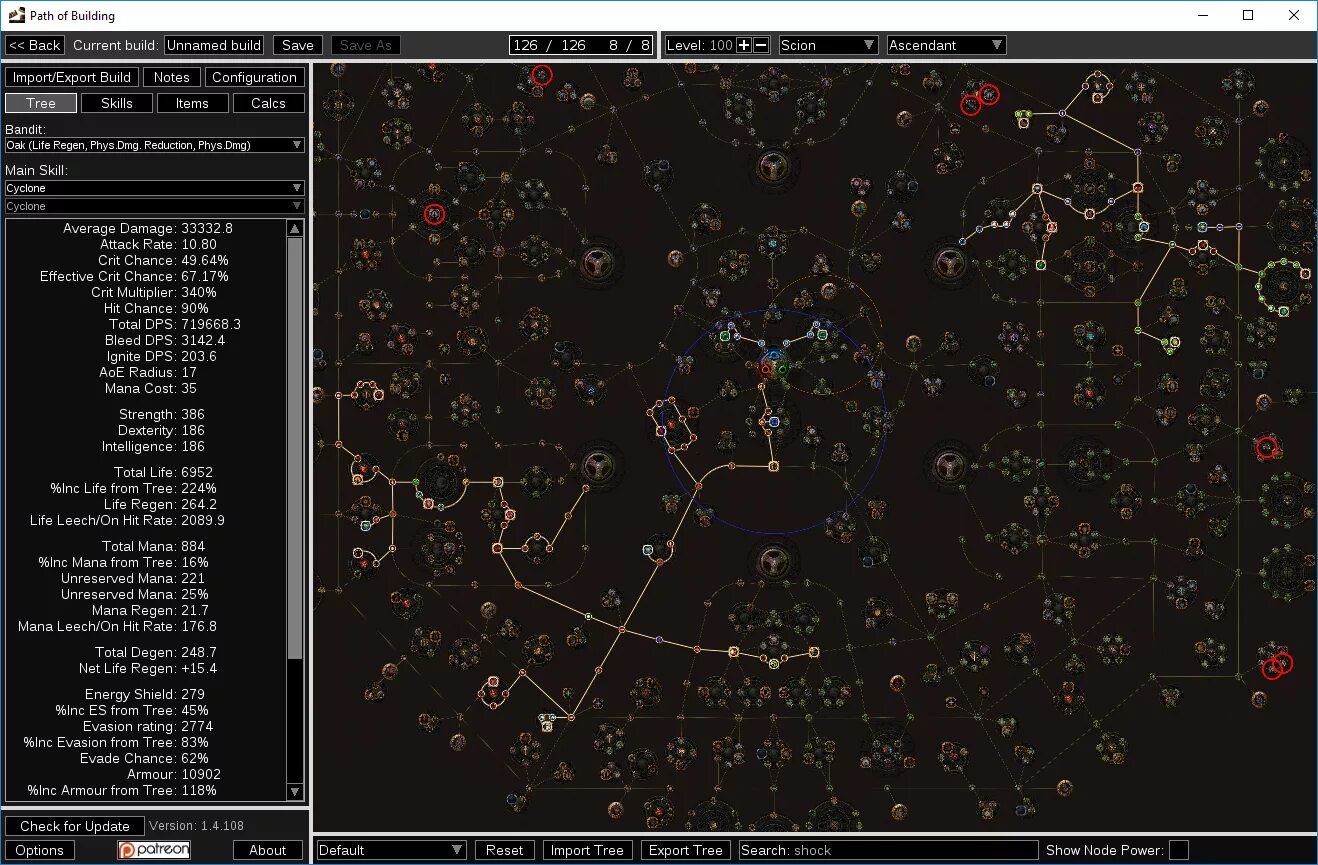Select the single red-circled node near the tree's right edge
Screen dimensions: 1318x865
tap(1267, 447)
